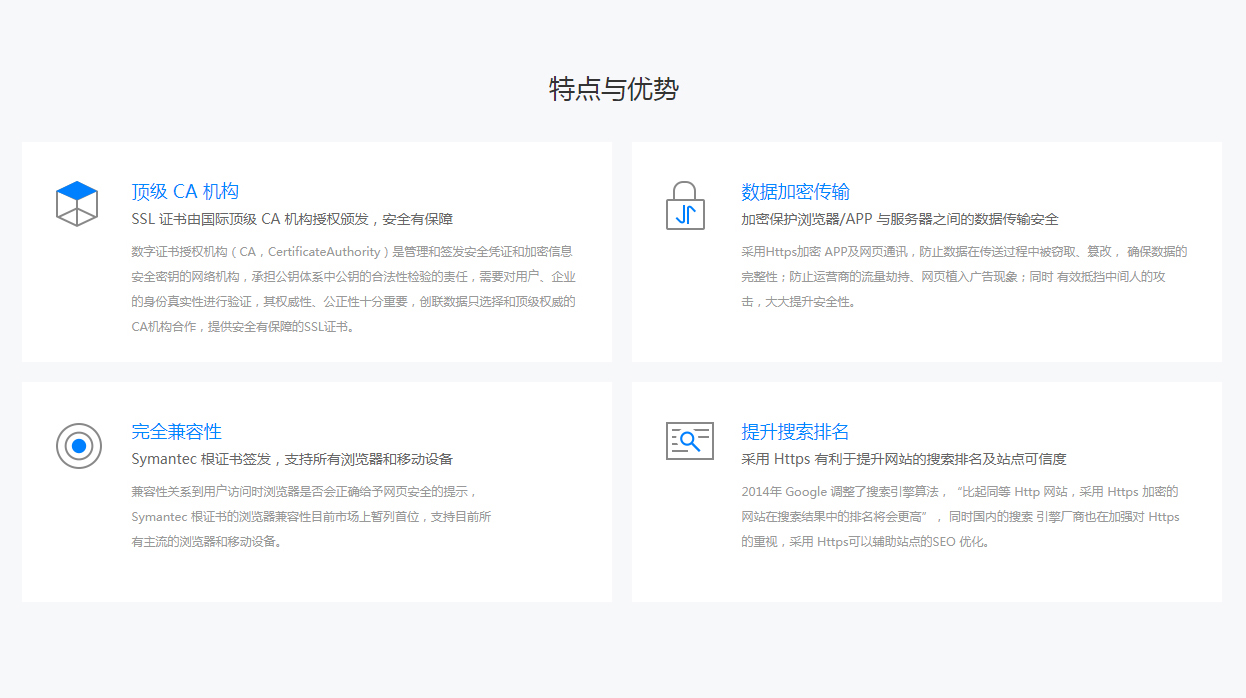Image resolution: width=1246 pixels, height=698 pixels.
Task: Click the search ranking magnifier icon
Action: tap(690, 441)
